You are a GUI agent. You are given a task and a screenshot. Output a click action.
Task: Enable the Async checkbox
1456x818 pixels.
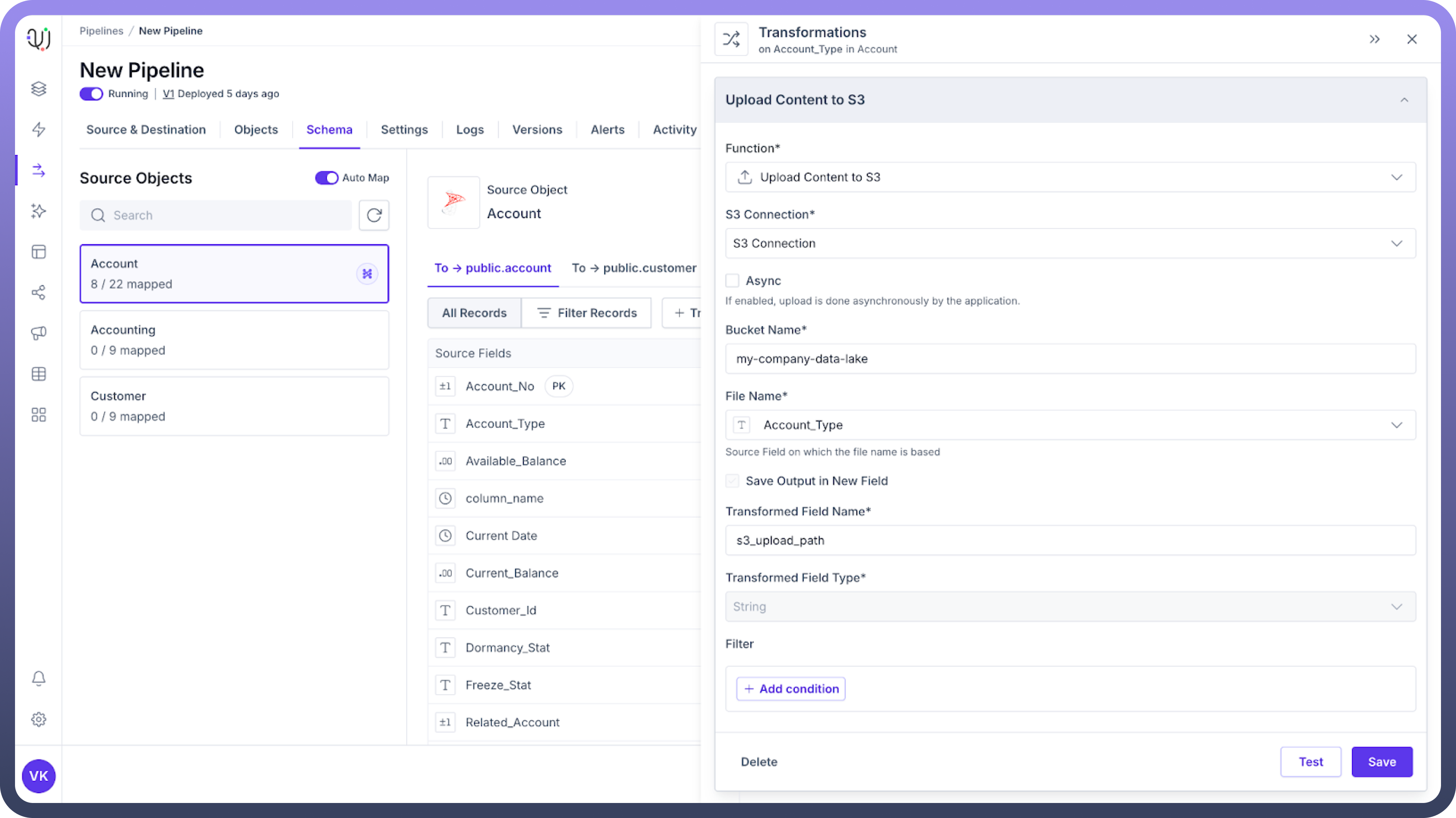pos(732,281)
